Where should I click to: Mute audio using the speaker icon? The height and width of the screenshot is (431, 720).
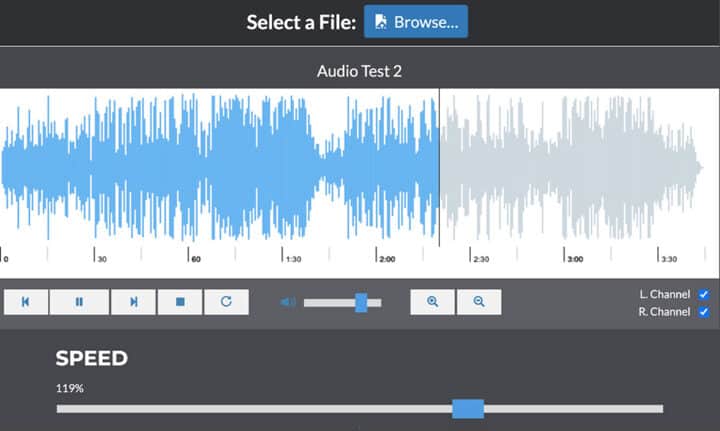288,302
